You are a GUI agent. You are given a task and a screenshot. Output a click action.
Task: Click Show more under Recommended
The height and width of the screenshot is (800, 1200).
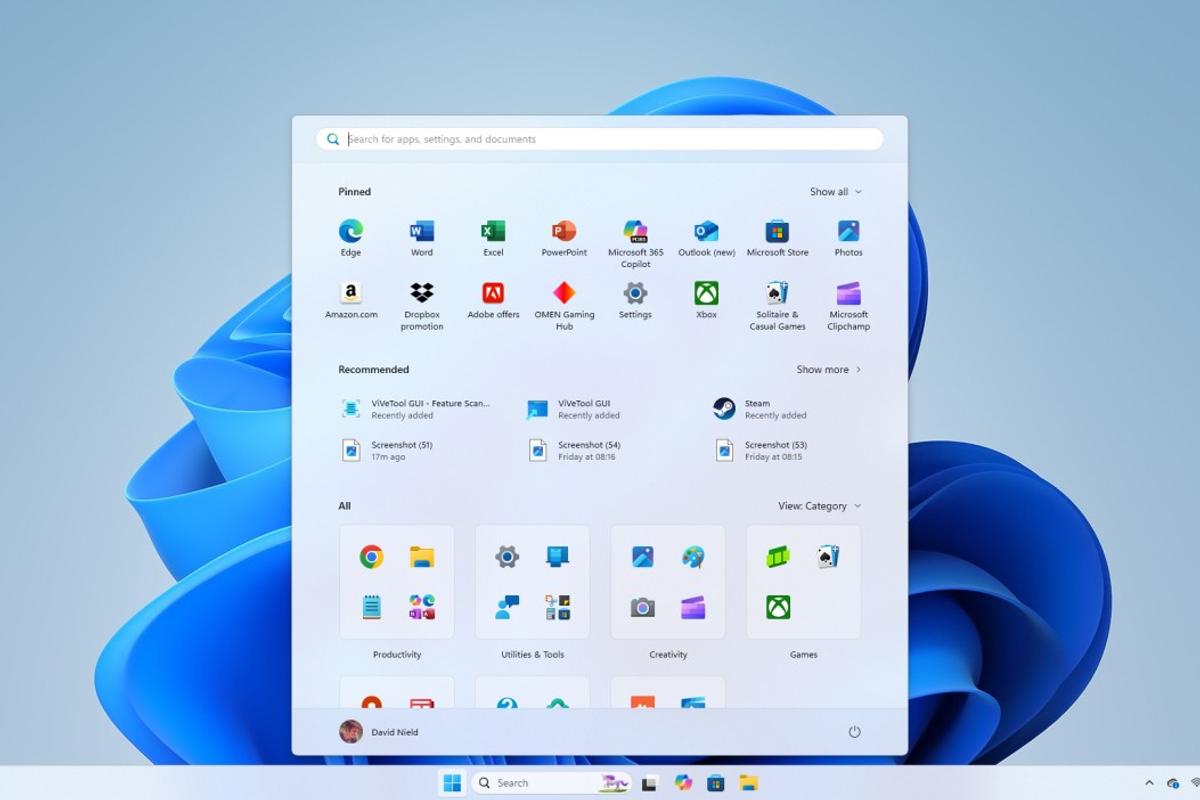(829, 369)
